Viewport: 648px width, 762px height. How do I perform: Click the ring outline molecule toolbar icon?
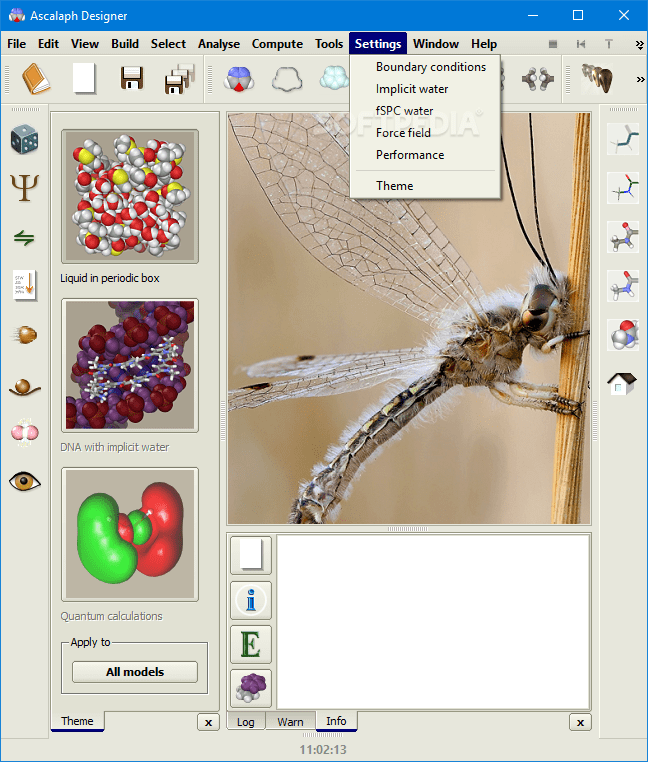pyautogui.click(x=287, y=79)
